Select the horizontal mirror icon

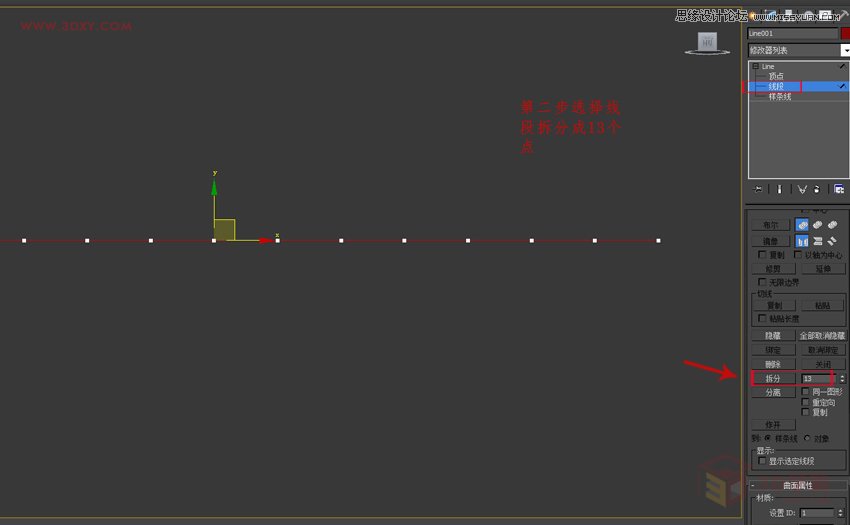802,241
